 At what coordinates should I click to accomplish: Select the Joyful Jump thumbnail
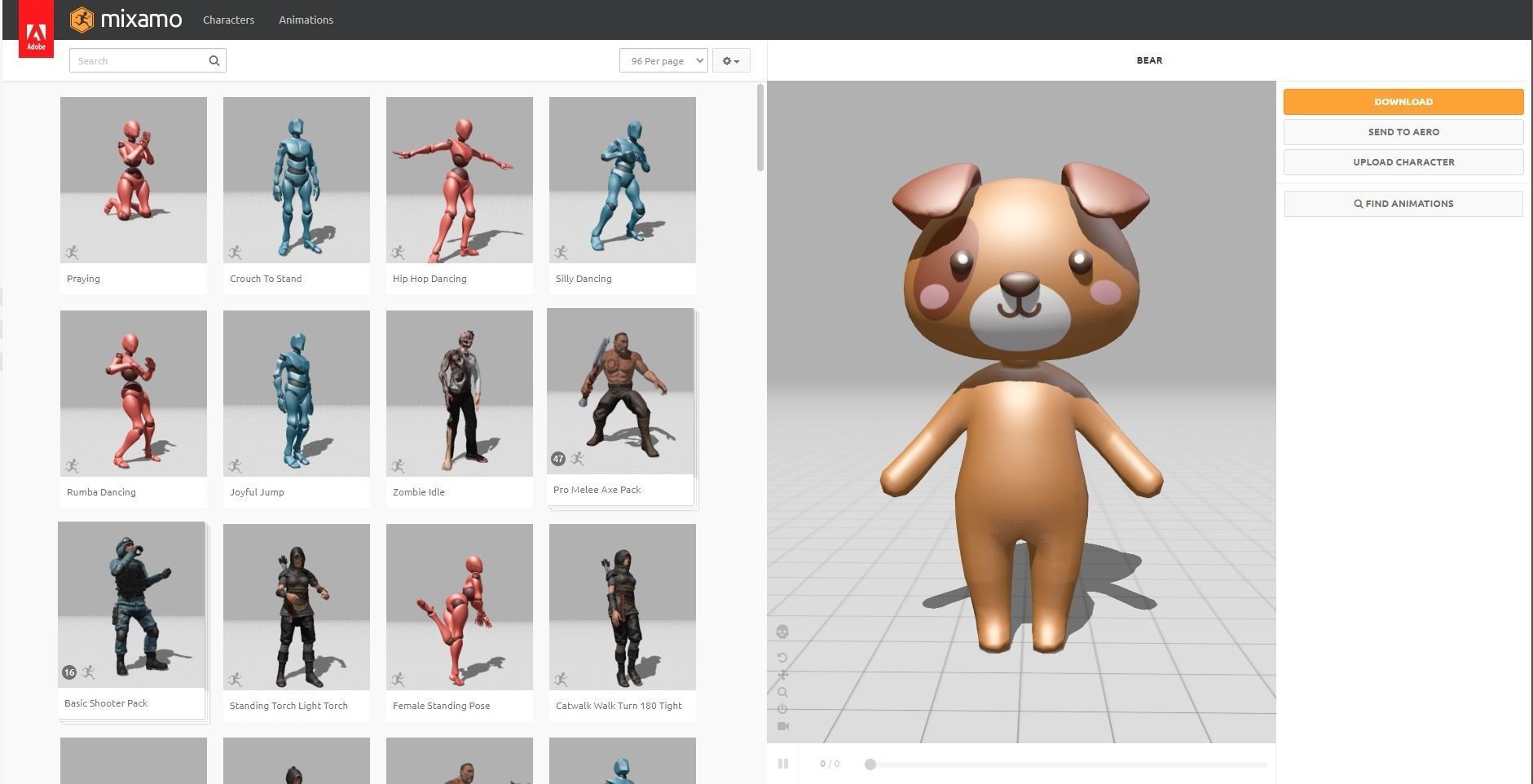(297, 394)
